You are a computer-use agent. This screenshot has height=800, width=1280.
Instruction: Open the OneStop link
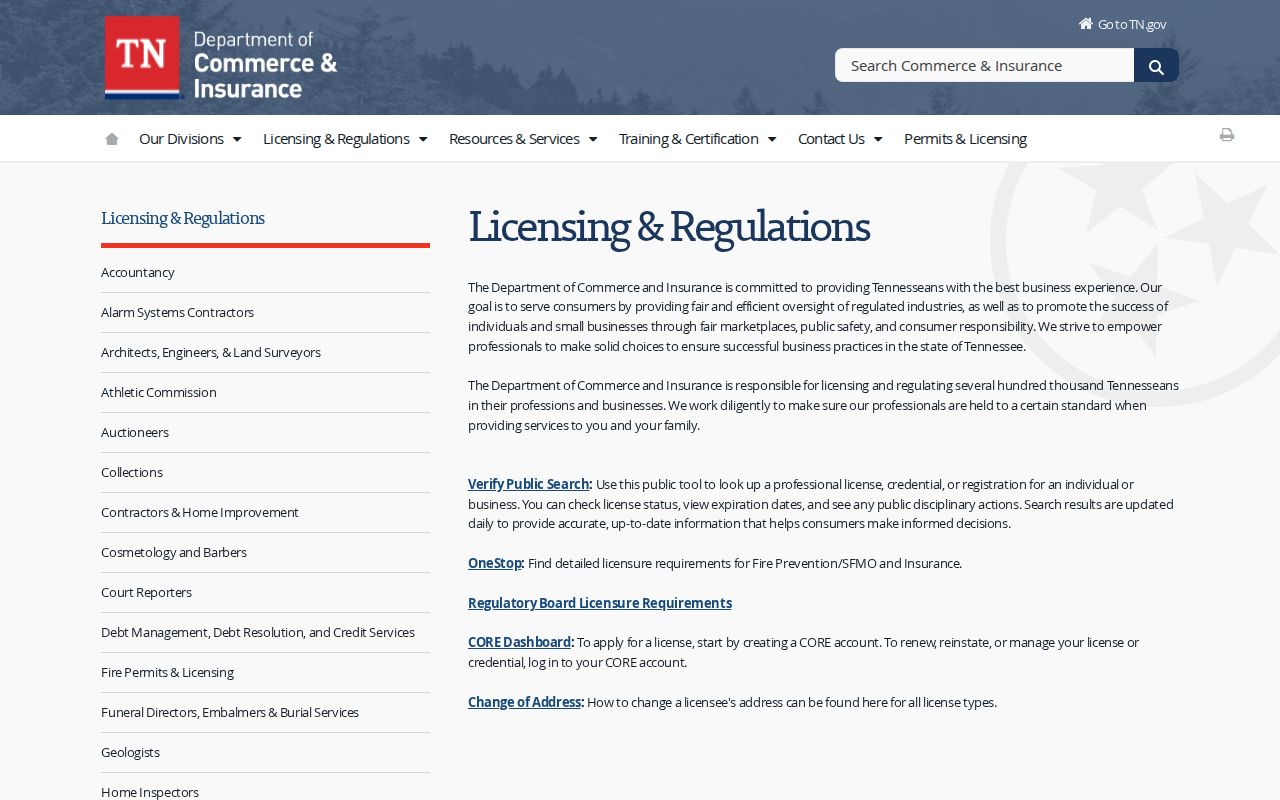[495, 563]
